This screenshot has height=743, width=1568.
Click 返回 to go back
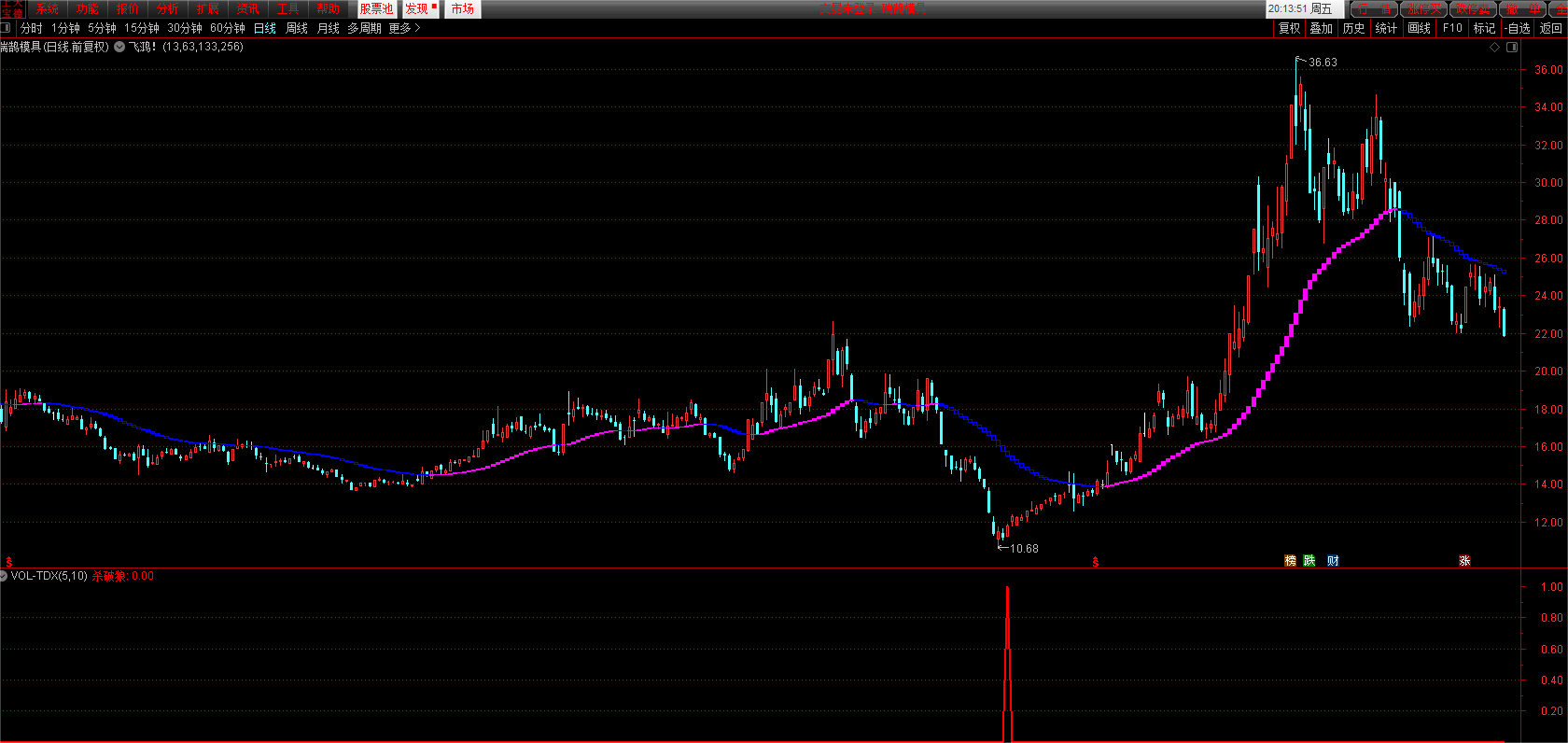pyautogui.click(x=1550, y=28)
